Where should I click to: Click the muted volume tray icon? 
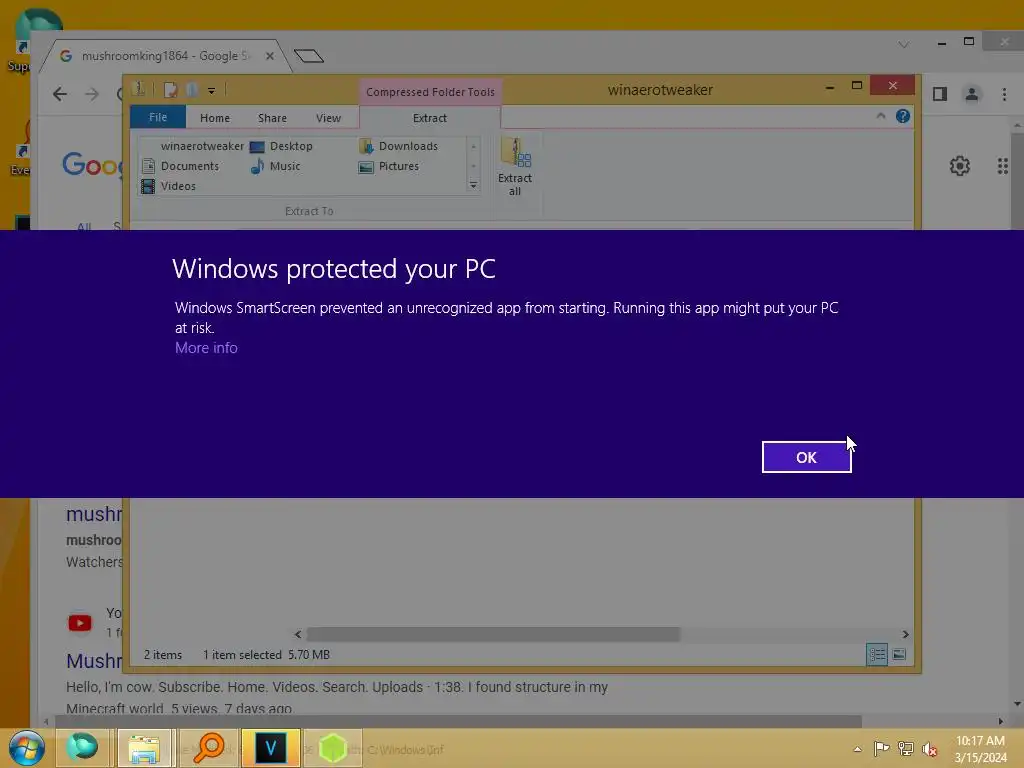click(930, 748)
